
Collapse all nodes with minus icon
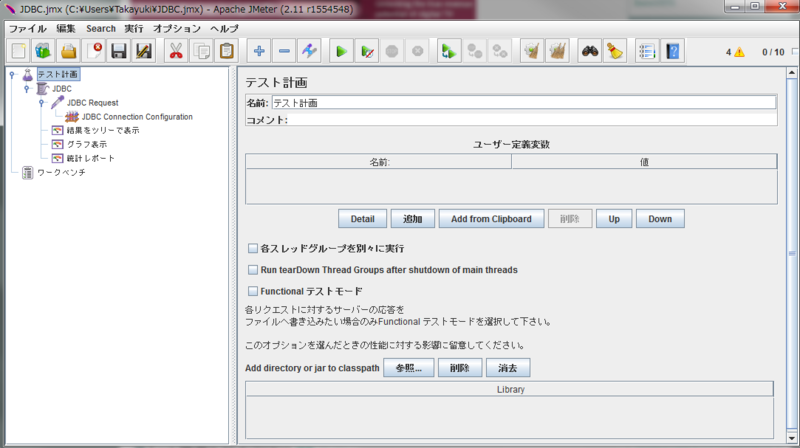(284, 51)
